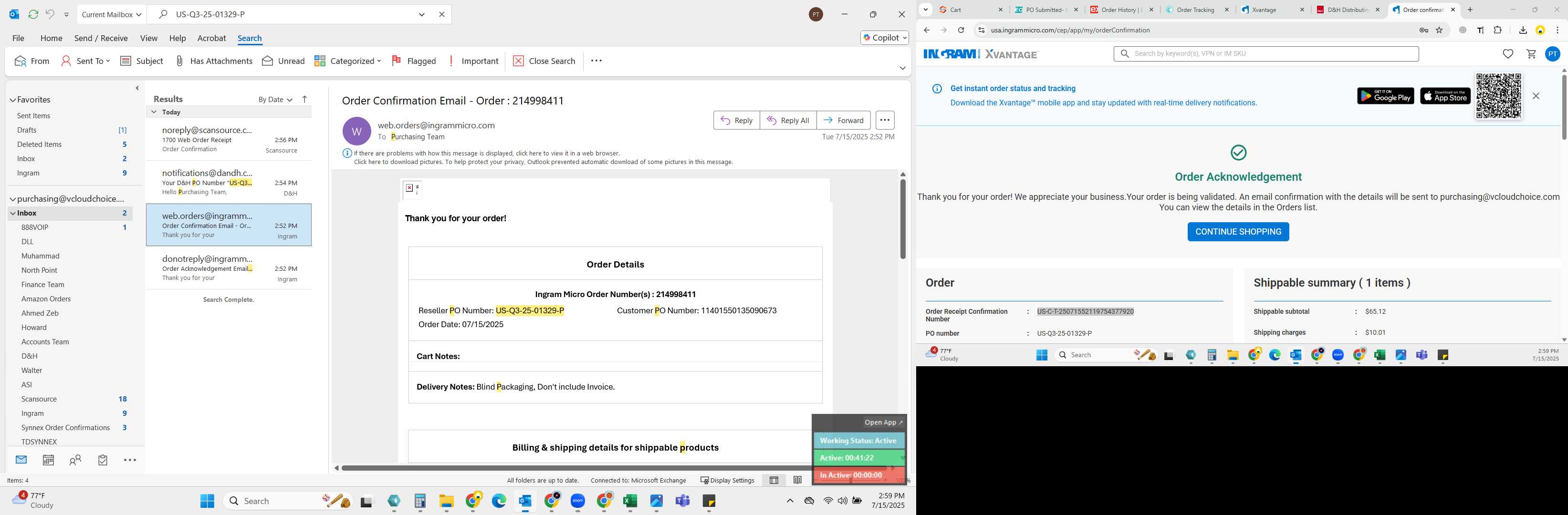The image size is (1568, 515).
Task: Collapse the Today group in results
Action: click(x=154, y=112)
